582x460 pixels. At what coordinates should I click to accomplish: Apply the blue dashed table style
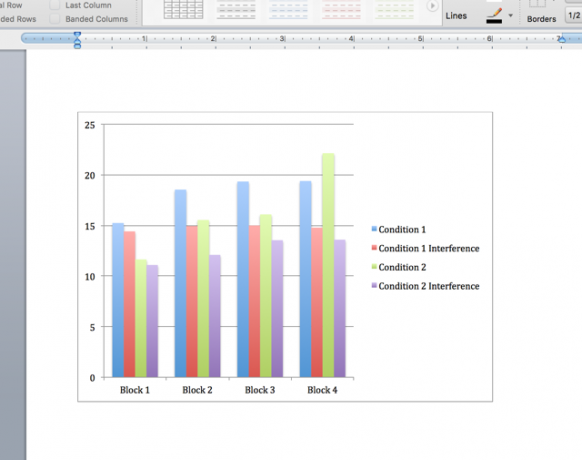click(289, 9)
